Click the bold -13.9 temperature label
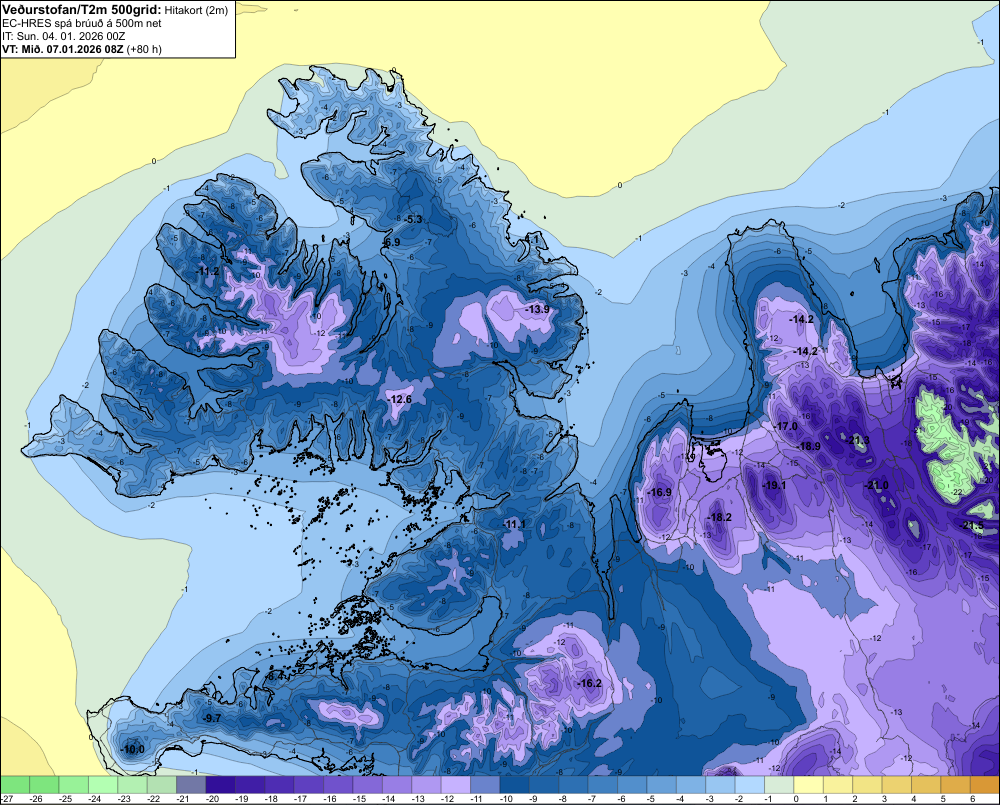 pos(538,309)
